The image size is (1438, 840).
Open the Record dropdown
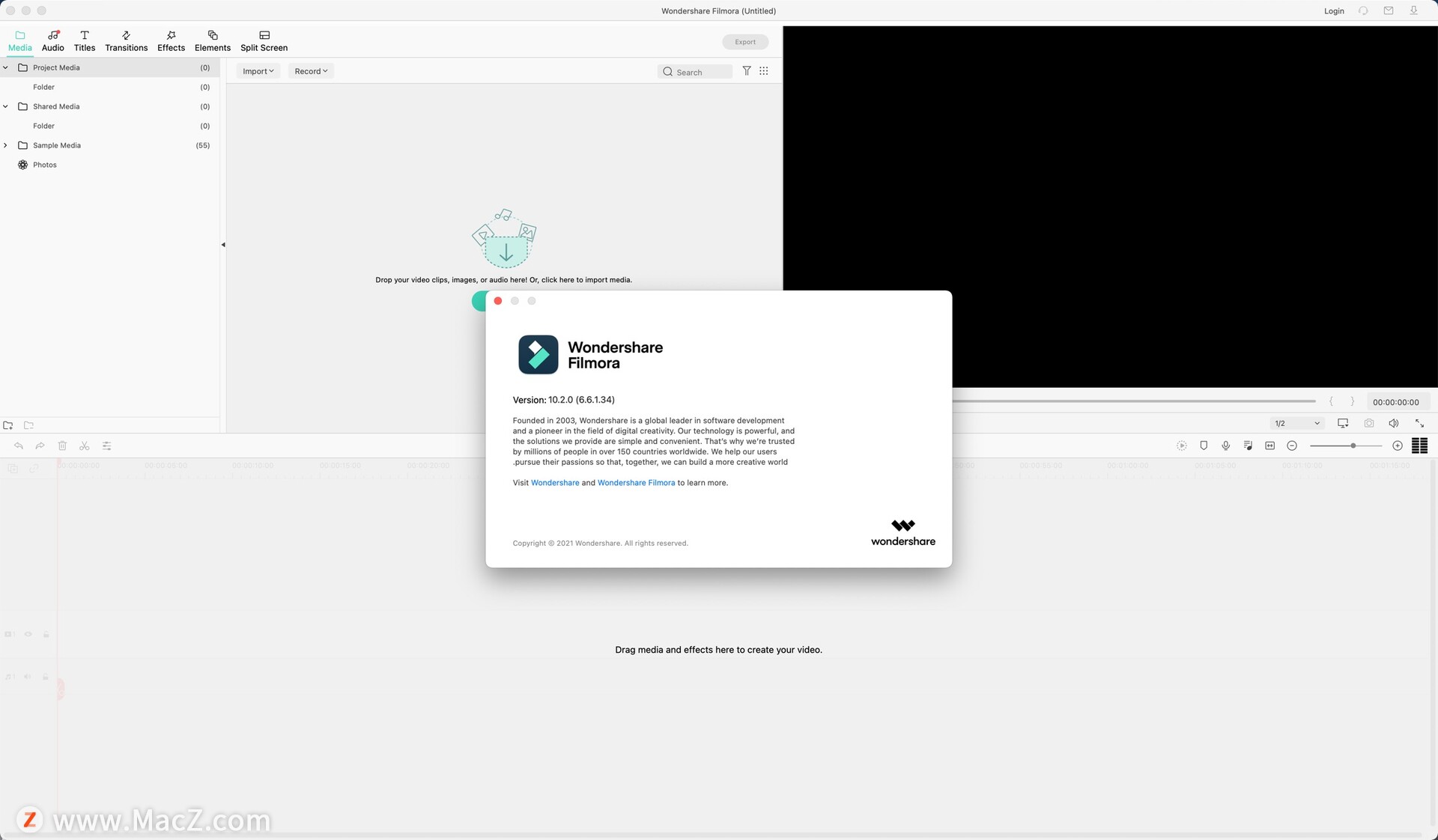(x=311, y=71)
